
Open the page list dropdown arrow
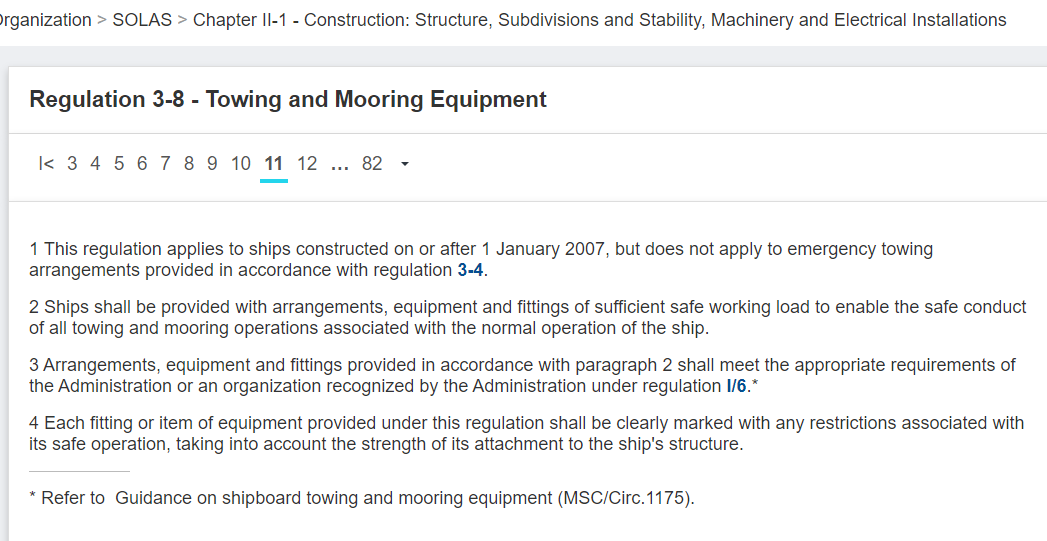[404, 164]
